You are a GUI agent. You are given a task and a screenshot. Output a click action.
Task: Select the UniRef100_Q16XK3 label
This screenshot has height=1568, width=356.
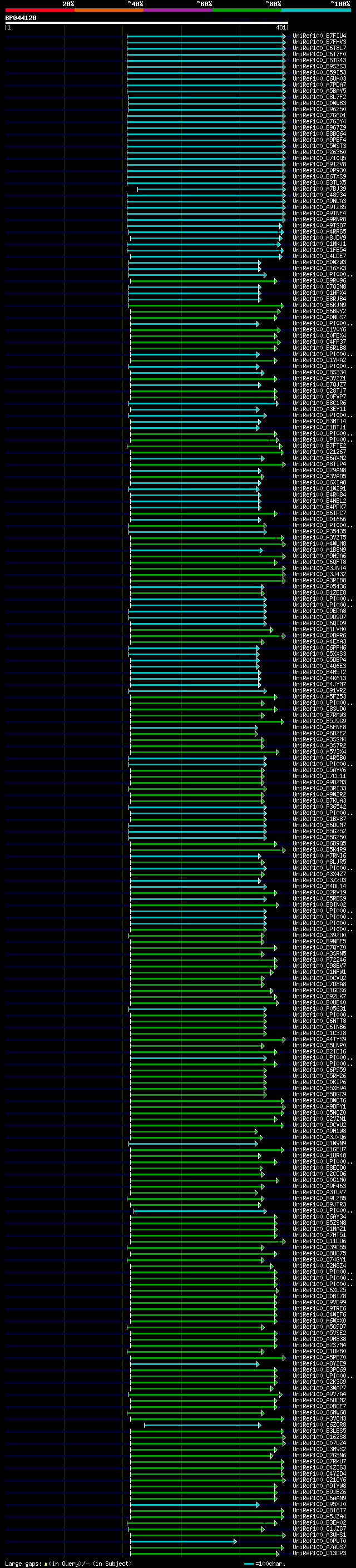(319, 269)
